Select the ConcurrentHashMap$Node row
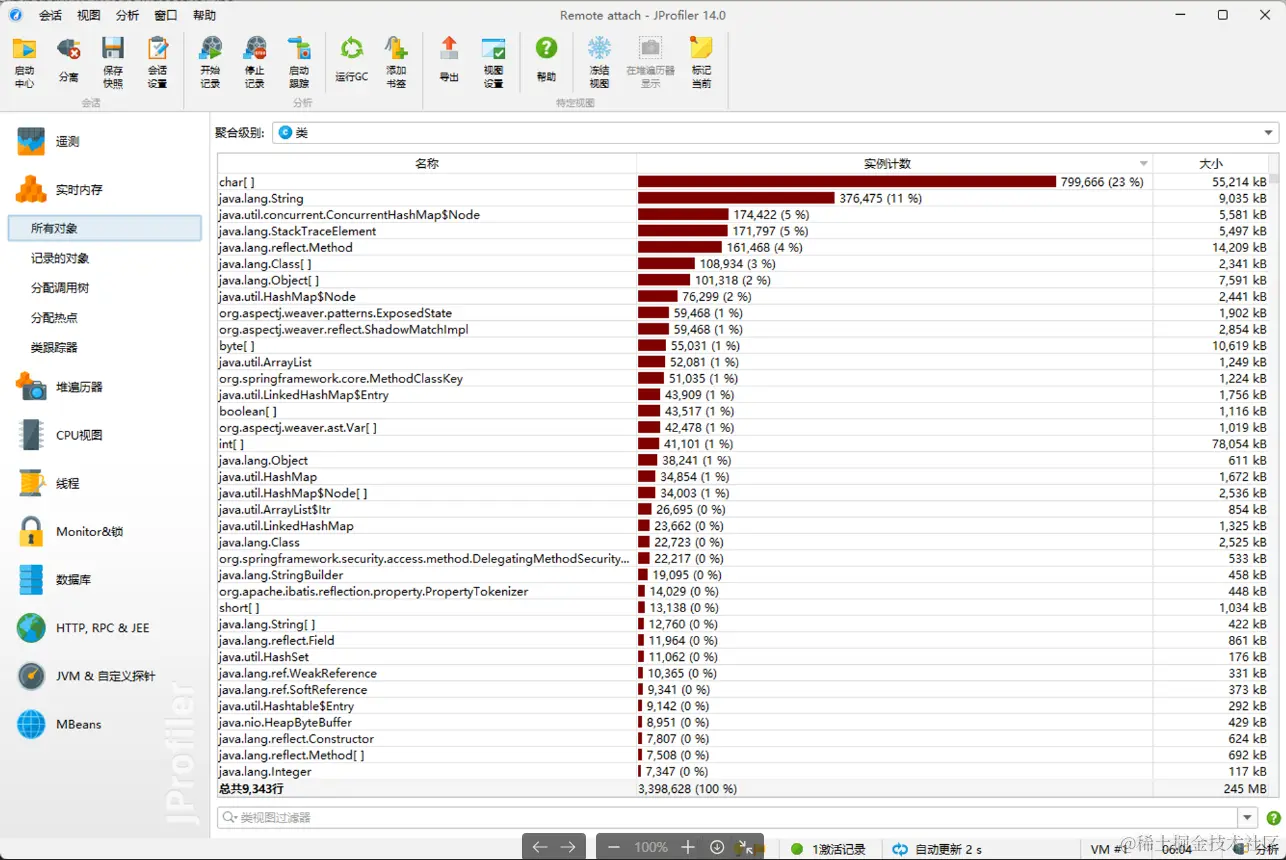Screen dimensions: 1286x860 742,214
